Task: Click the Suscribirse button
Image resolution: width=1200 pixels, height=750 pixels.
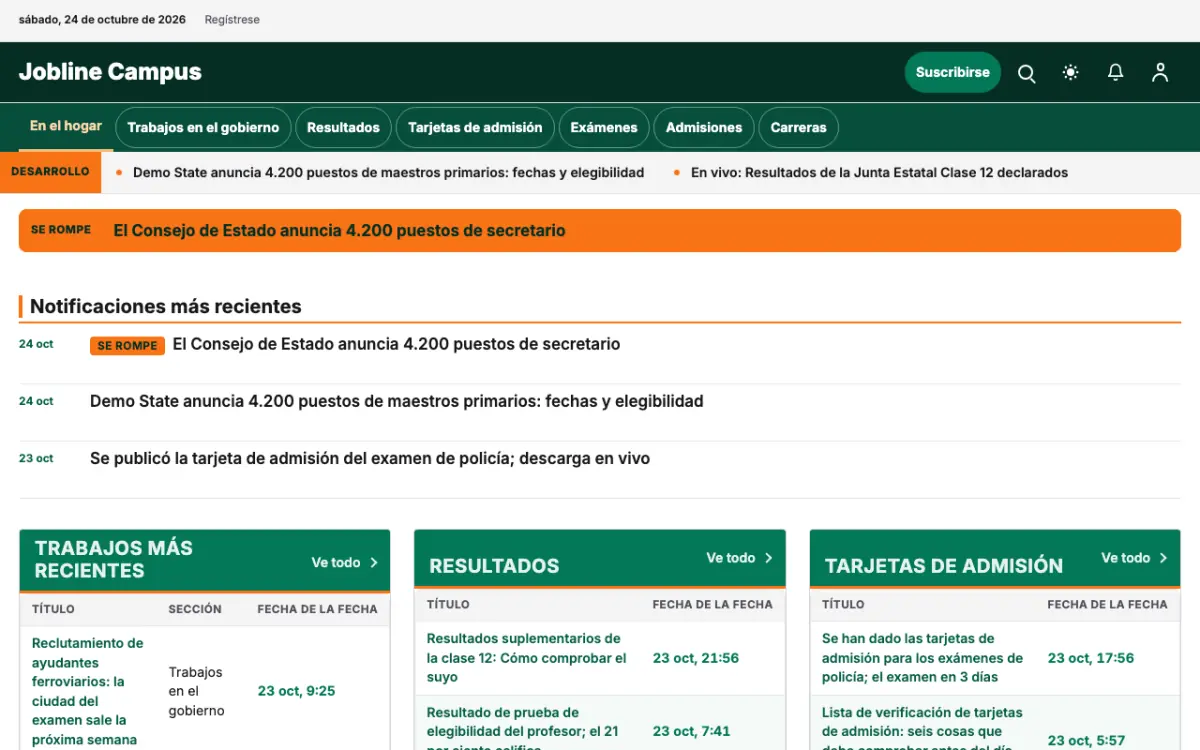Action: tap(953, 72)
